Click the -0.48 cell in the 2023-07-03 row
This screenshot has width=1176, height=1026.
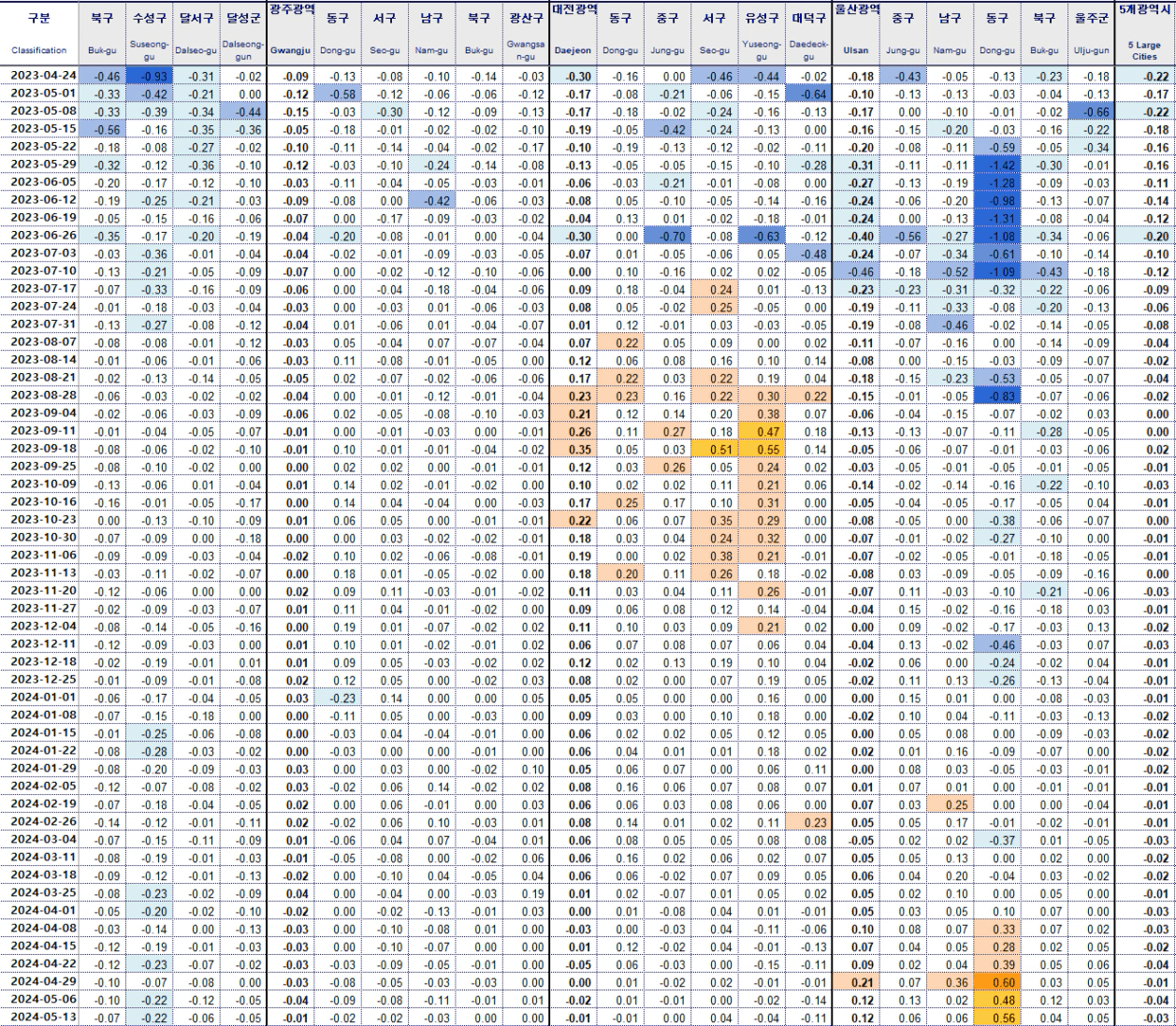pyautogui.click(x=808, y=253)
